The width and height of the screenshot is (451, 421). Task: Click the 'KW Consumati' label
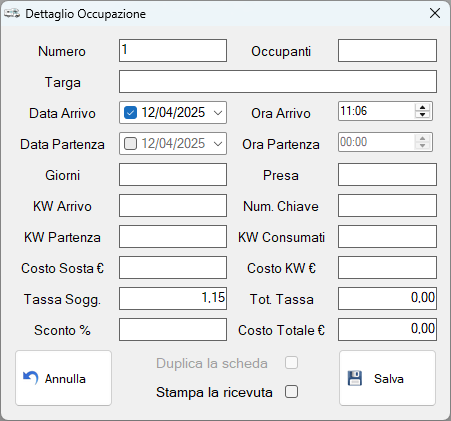tap(281, 237)
